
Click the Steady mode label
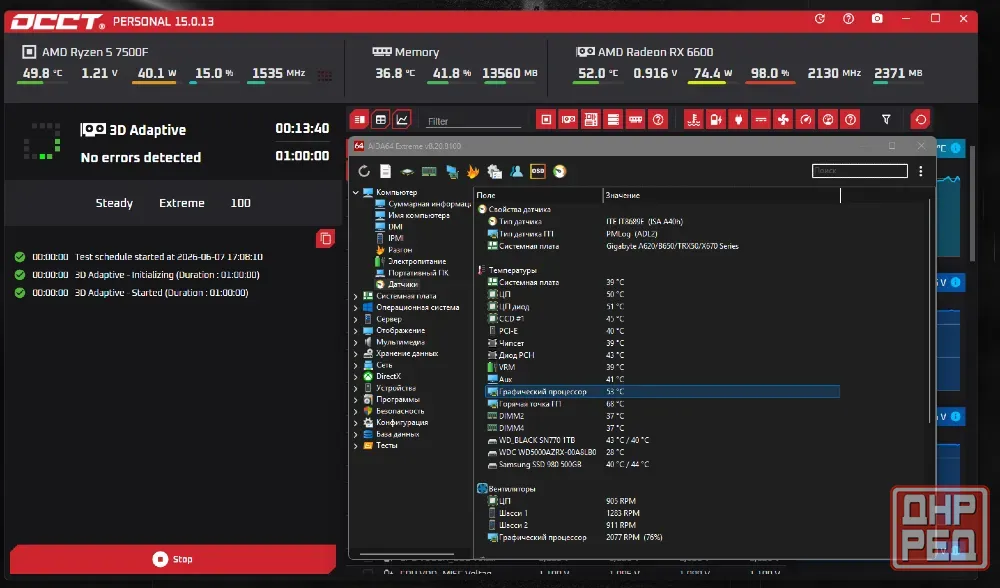pos(114,203)
